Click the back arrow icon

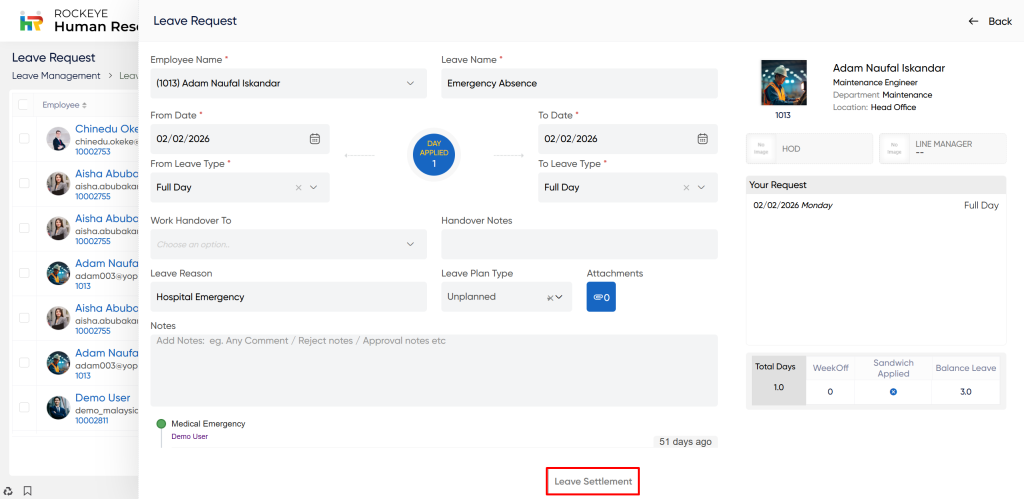click(x=973, y=21)
